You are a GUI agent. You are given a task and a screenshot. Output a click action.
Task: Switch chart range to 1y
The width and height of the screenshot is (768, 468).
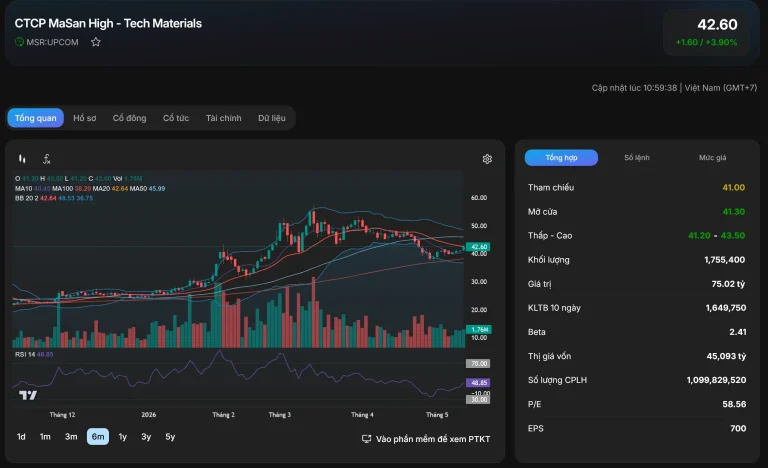(122, 437)
